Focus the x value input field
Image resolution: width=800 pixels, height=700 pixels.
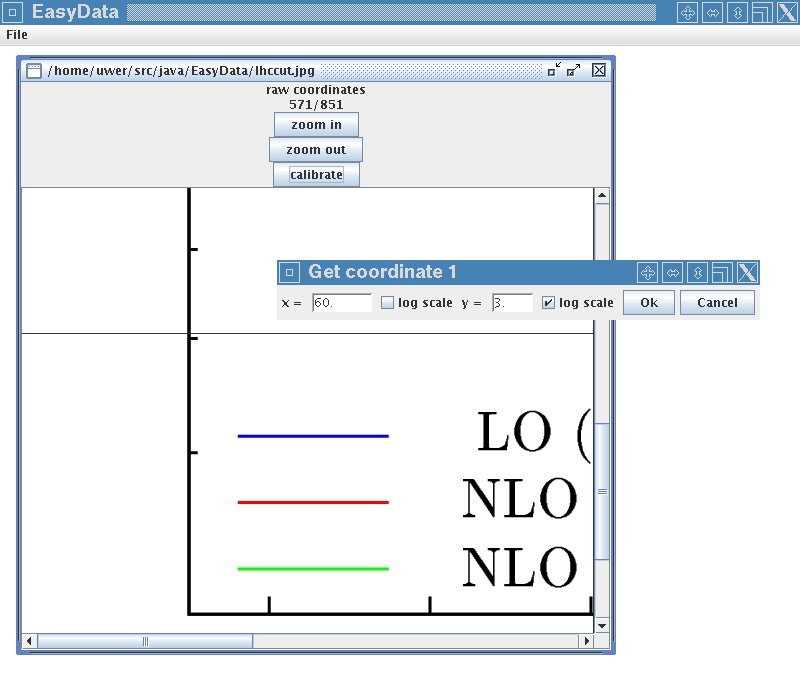(x=342, y=303)
